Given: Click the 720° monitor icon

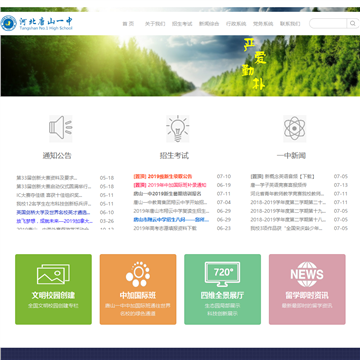Looking at the screenshot, I should (x=222, y=274).
